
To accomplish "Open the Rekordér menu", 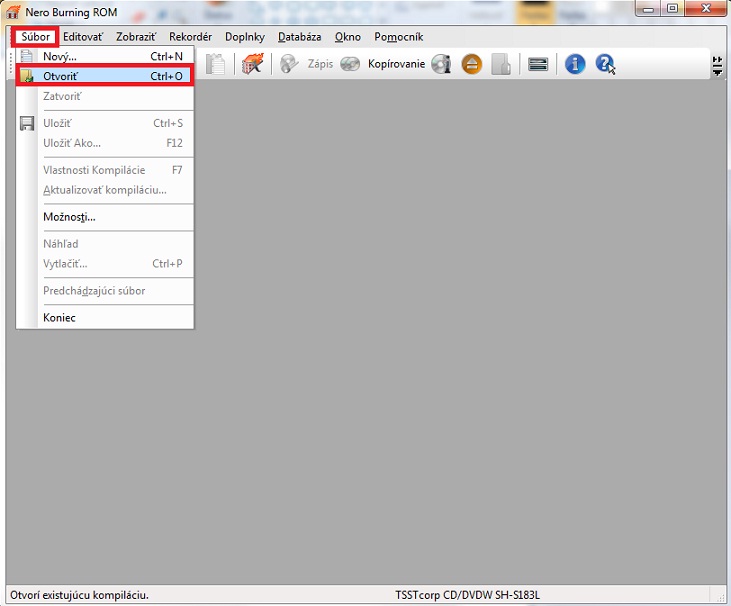I will (x=190, y=37).
